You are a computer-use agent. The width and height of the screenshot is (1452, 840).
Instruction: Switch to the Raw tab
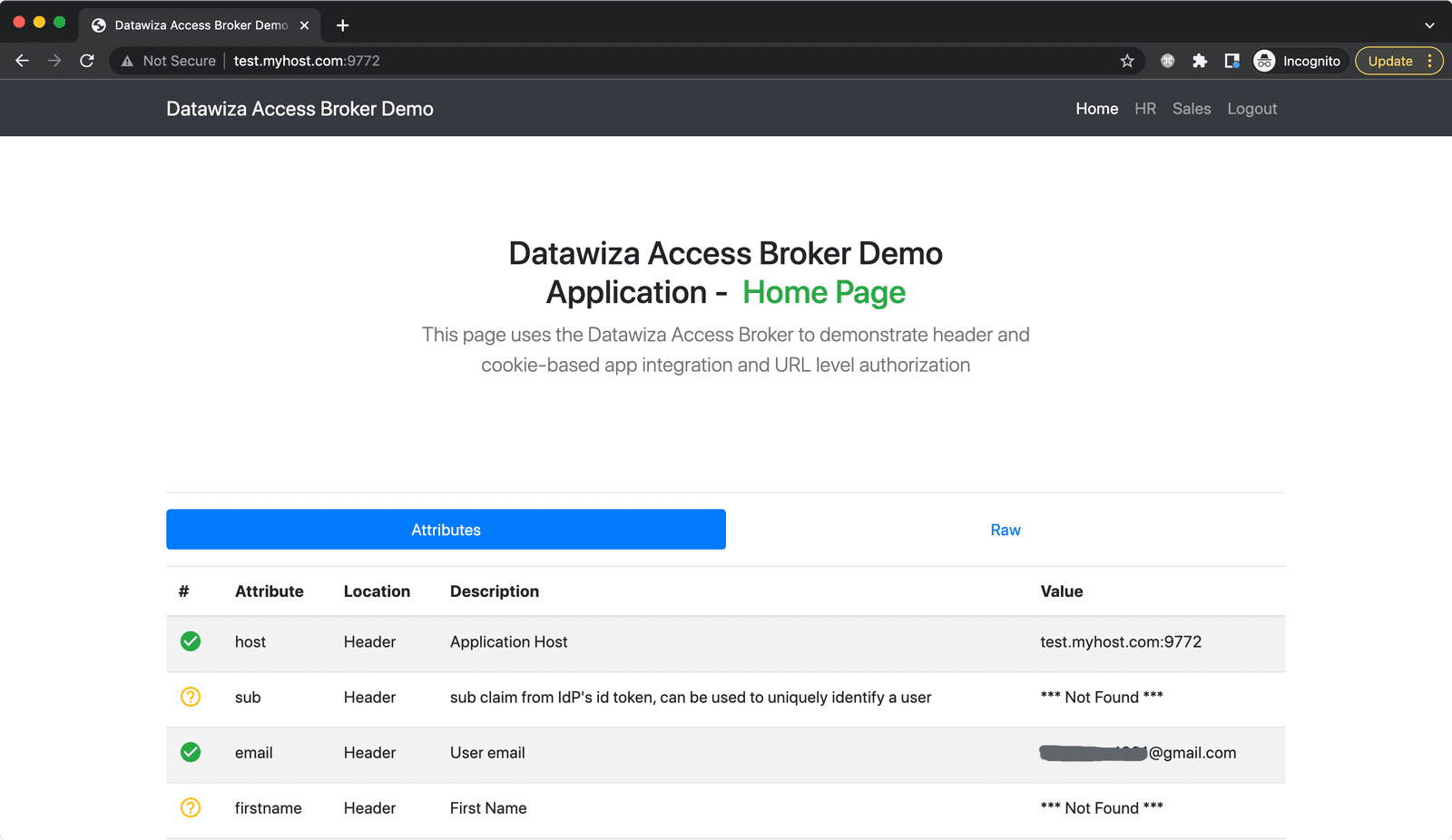pyautogui.click(x=1006, y=530)
